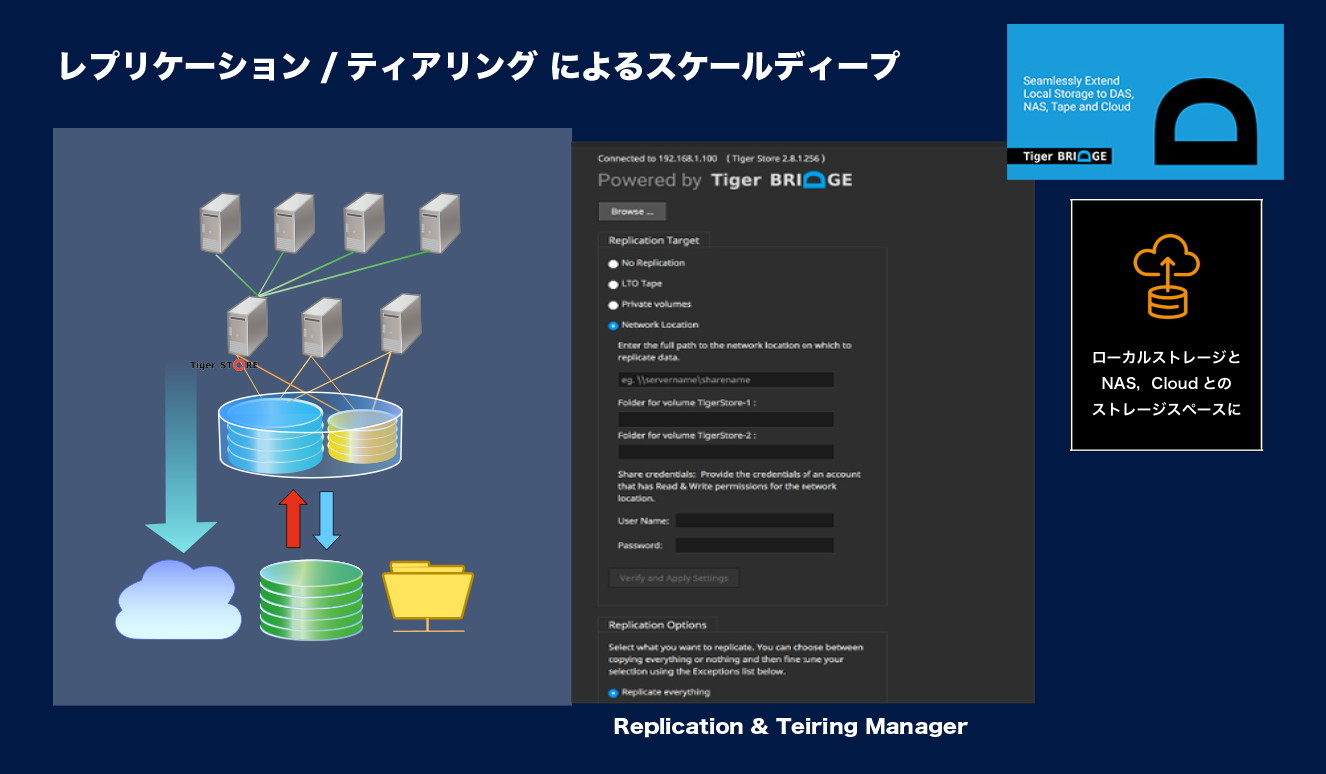The image size is (1326, 774).
Task: Click the green disk stack icon
Action: pyautogui.click(x=311, y=600)
